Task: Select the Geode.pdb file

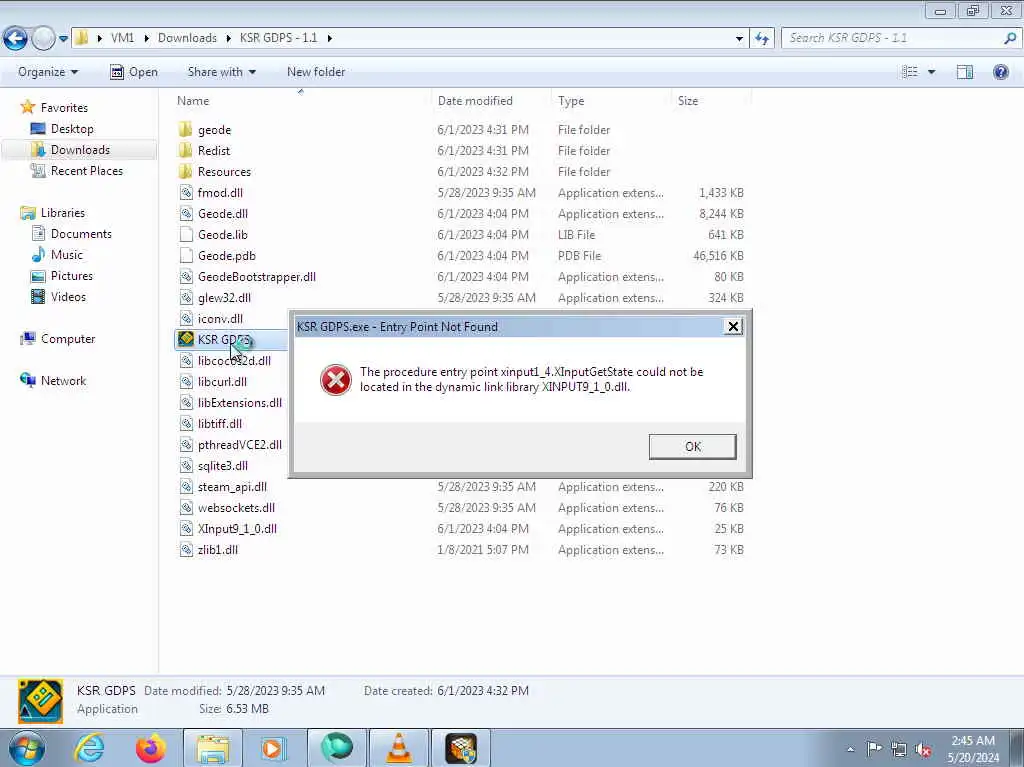Action: 227,255
